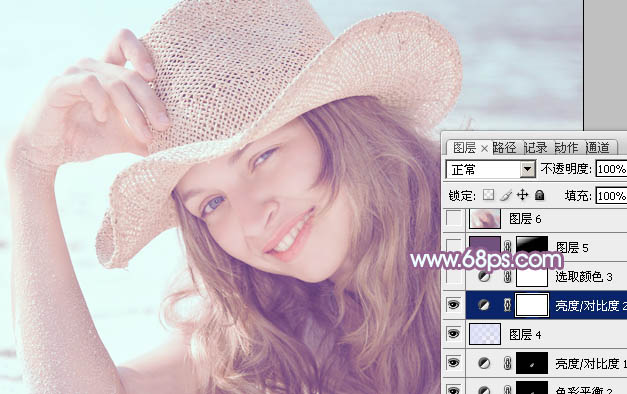Select the white mask thumbnail of 亮度/对比度 2
Image resolution: width=627 pixels, height=394 pixels.
point(532,305)
